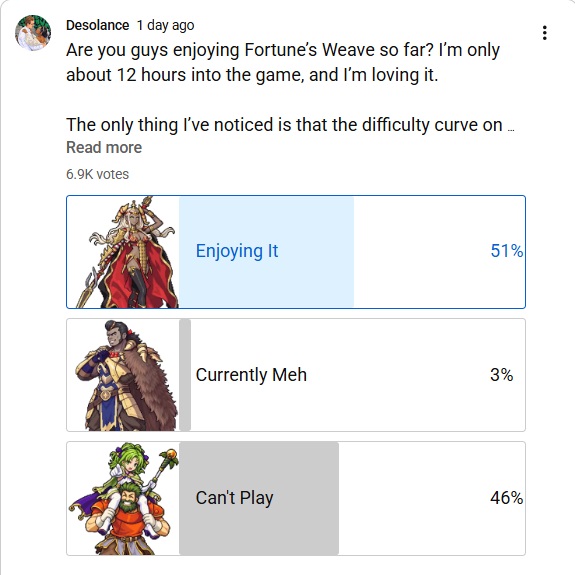This screenshot has width=575, height=575.
Task: Click the 51% result label
Action: pos(507,251)
